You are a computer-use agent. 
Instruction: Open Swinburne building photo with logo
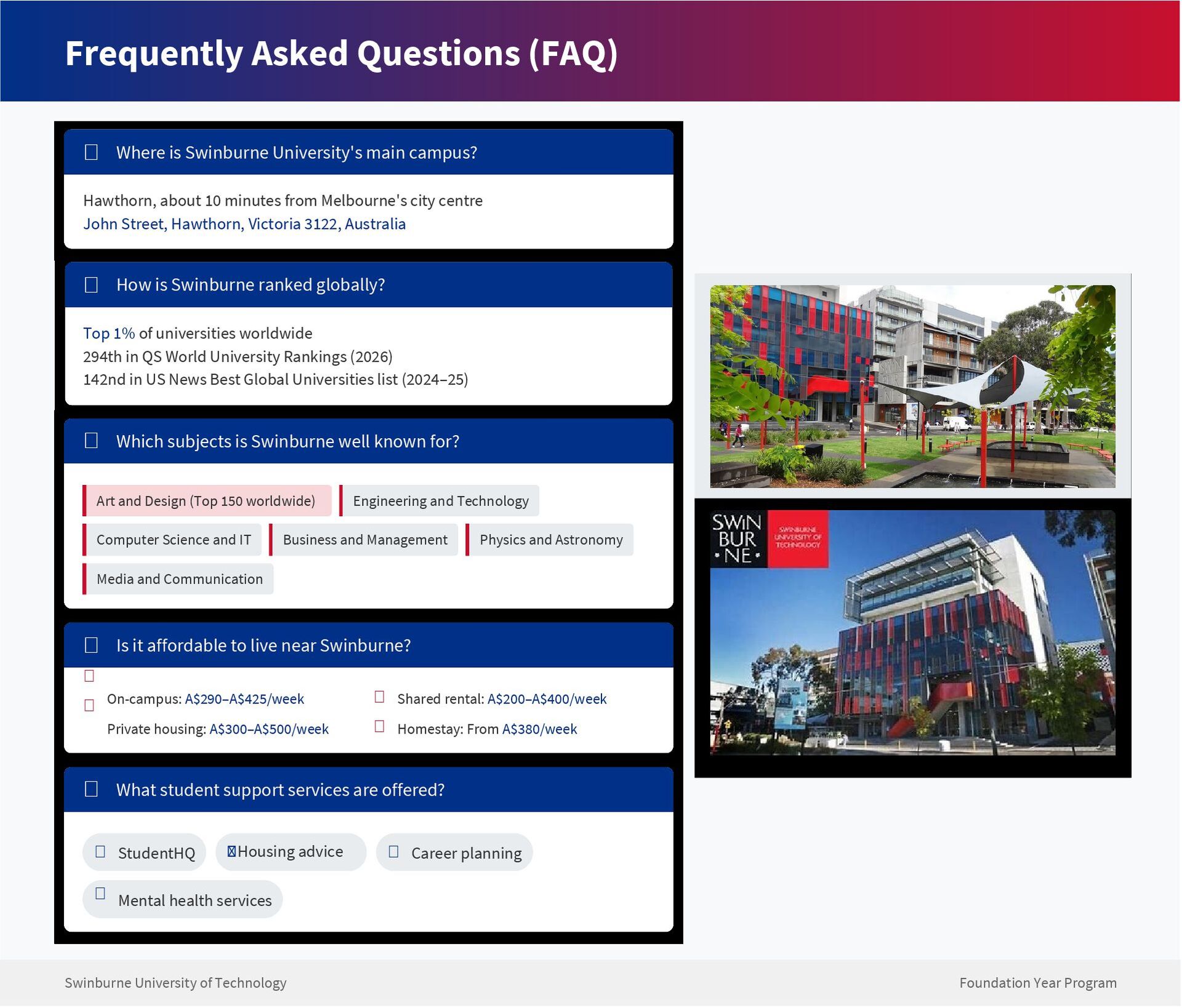[912, 633]
